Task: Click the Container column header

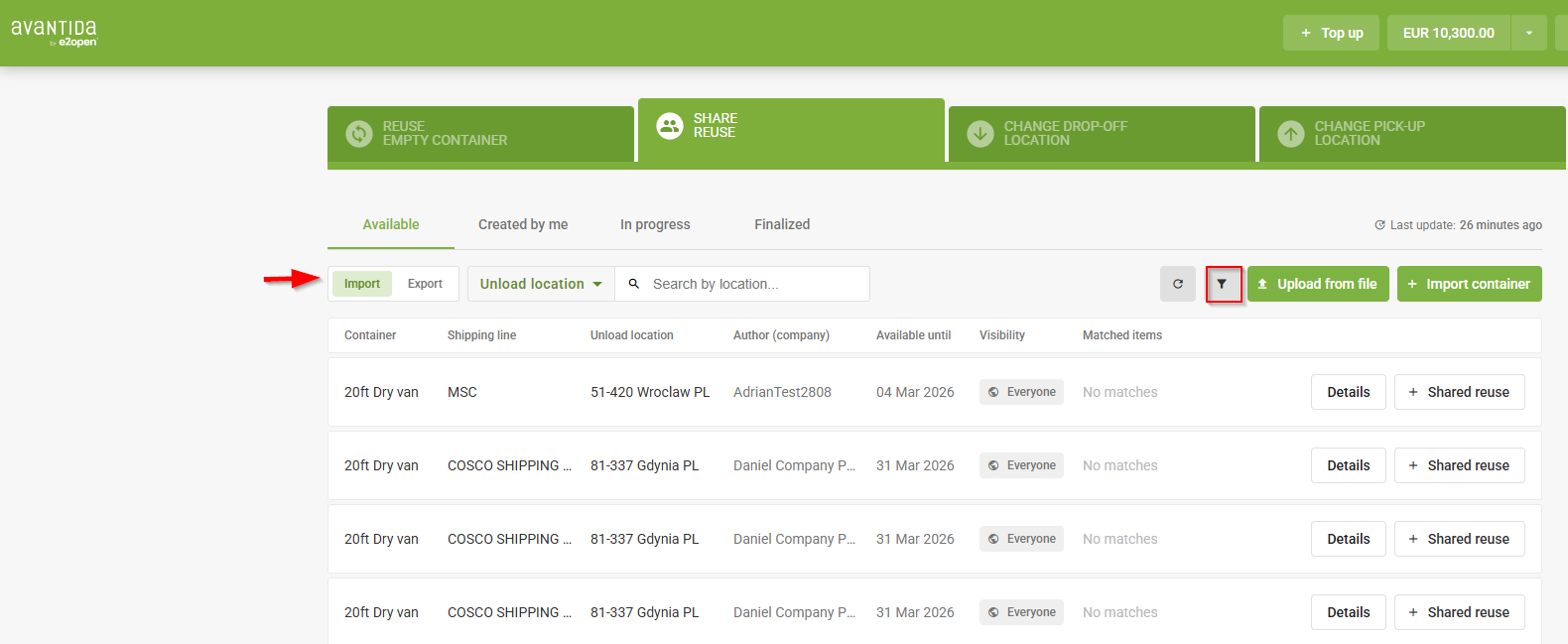Action: (370, 335)
